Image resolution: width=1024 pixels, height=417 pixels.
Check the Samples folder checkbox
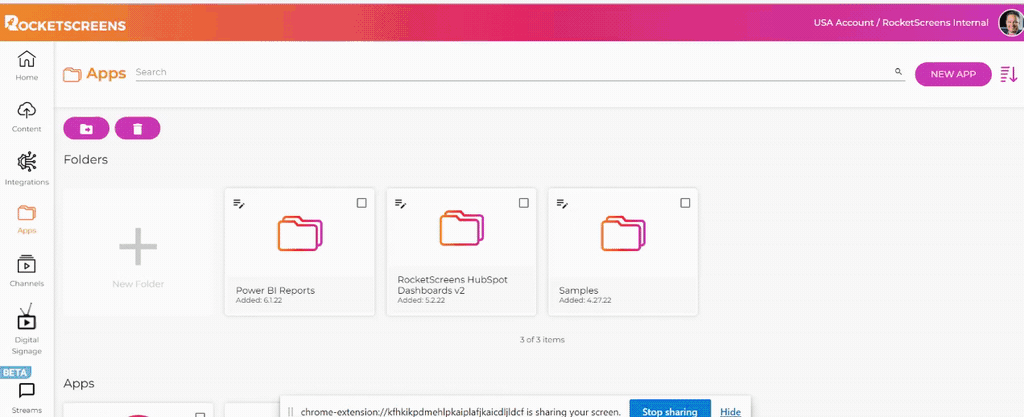click(x=685, y=203)
